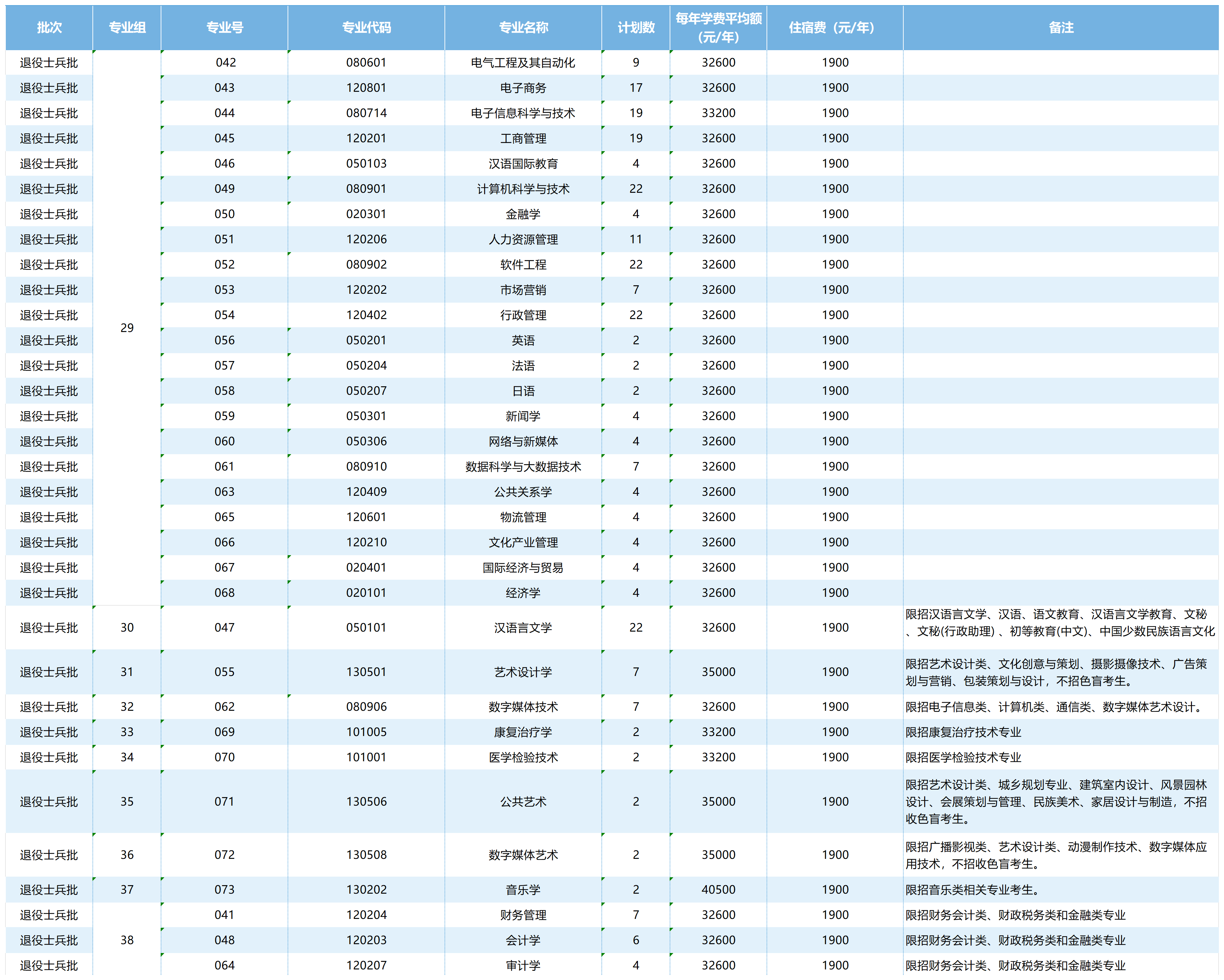Click the 公共关系学 cell
1224x980 pixels.
(x=523, y=492)
